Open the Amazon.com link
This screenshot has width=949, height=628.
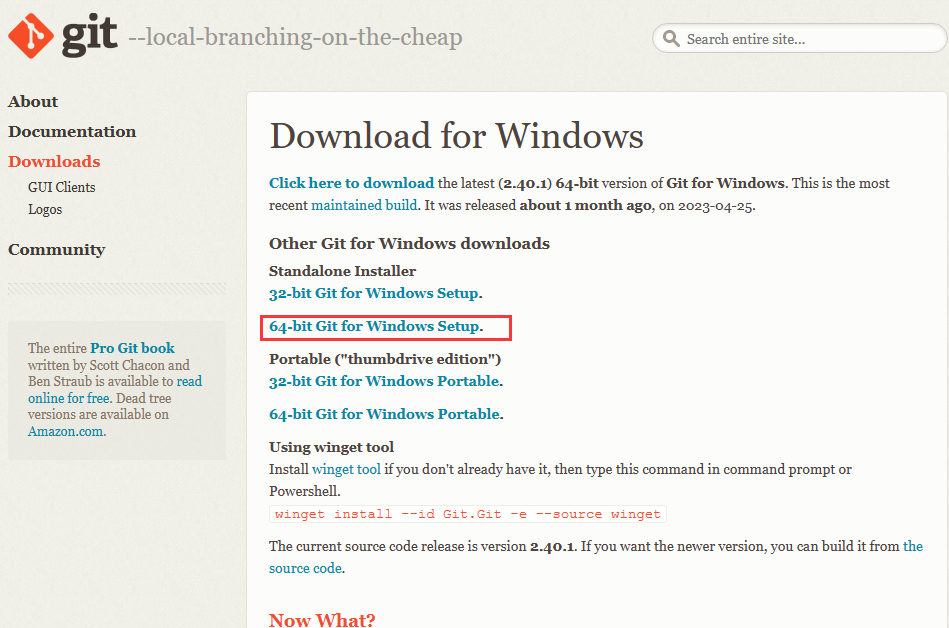(65, 432)
